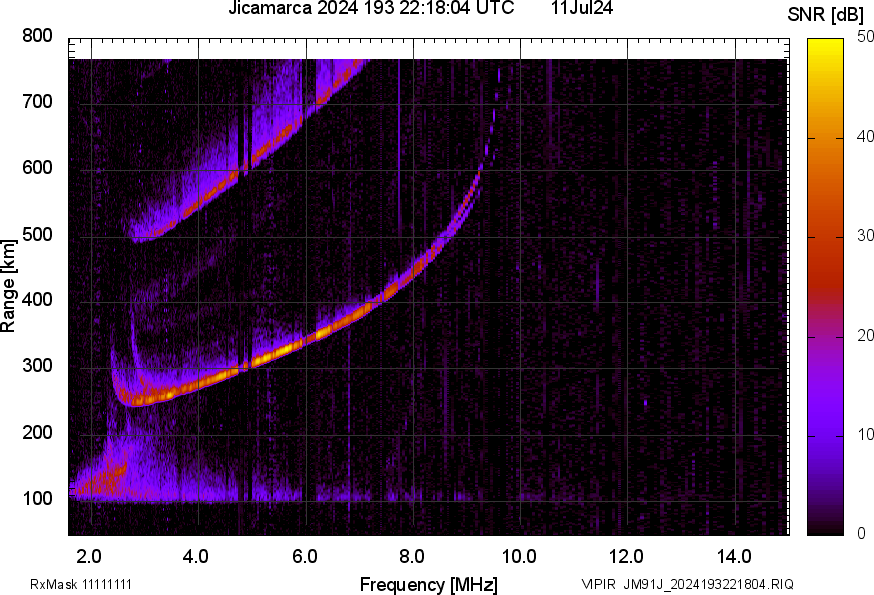Viewport: 874px width, 595px height.
Task: Click the range tick label '500'
Action: coord(37,234)
